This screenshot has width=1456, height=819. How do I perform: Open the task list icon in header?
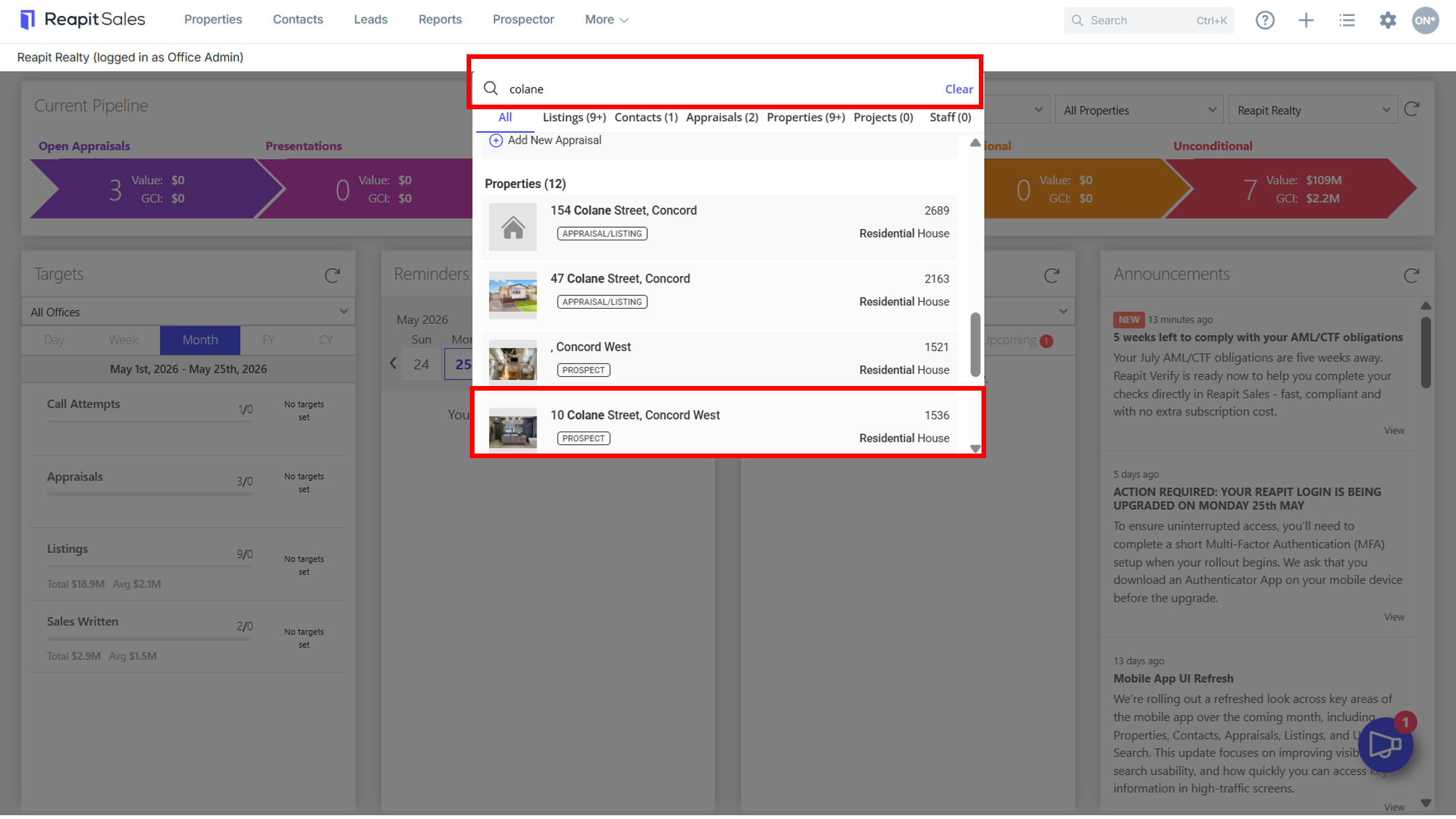pos(1347,21)
